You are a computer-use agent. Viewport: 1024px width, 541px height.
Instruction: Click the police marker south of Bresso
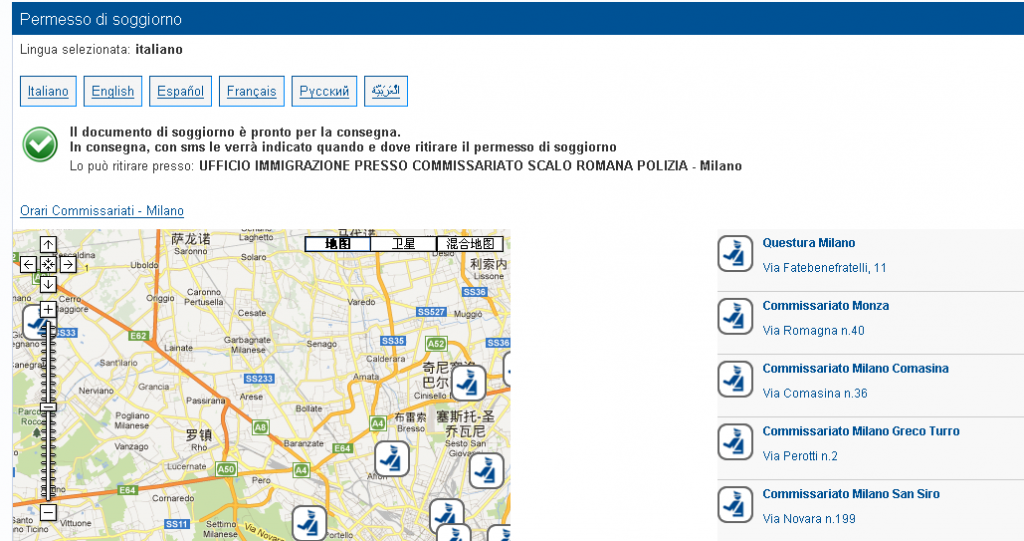tap(392, 459)
